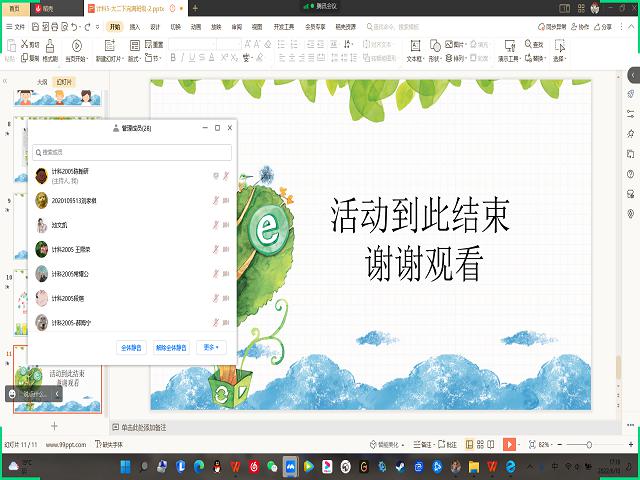Toggle microphone for 计科2005 王 member

pyautogui.click(x=216, y=249)
